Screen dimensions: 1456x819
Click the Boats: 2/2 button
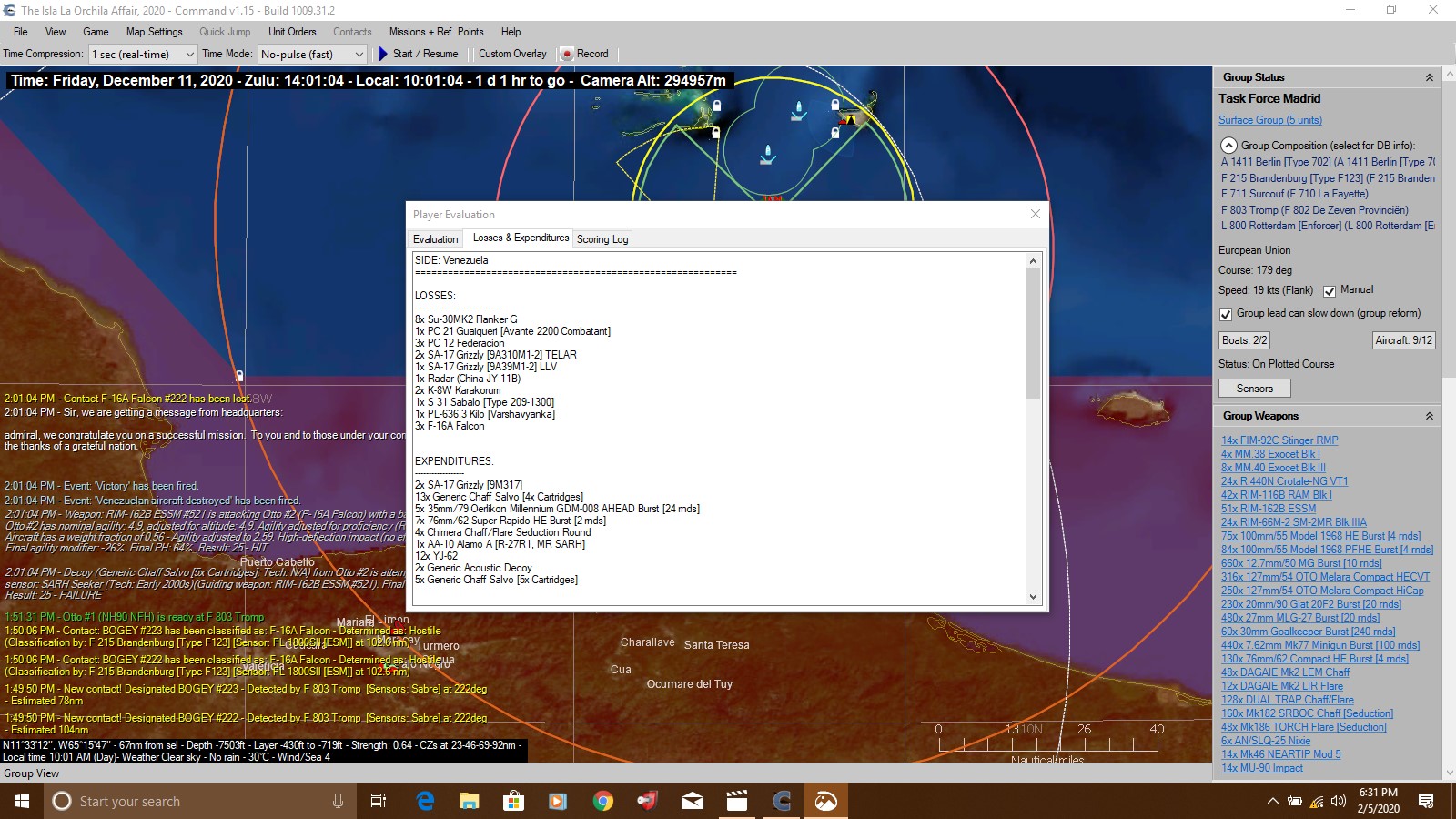click(x=1244, y=340)
